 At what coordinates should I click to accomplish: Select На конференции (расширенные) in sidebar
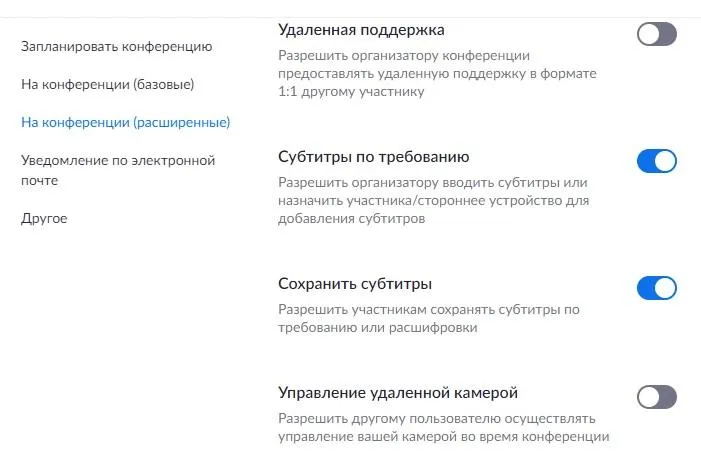pyautogui.click(x=126, y=122)
